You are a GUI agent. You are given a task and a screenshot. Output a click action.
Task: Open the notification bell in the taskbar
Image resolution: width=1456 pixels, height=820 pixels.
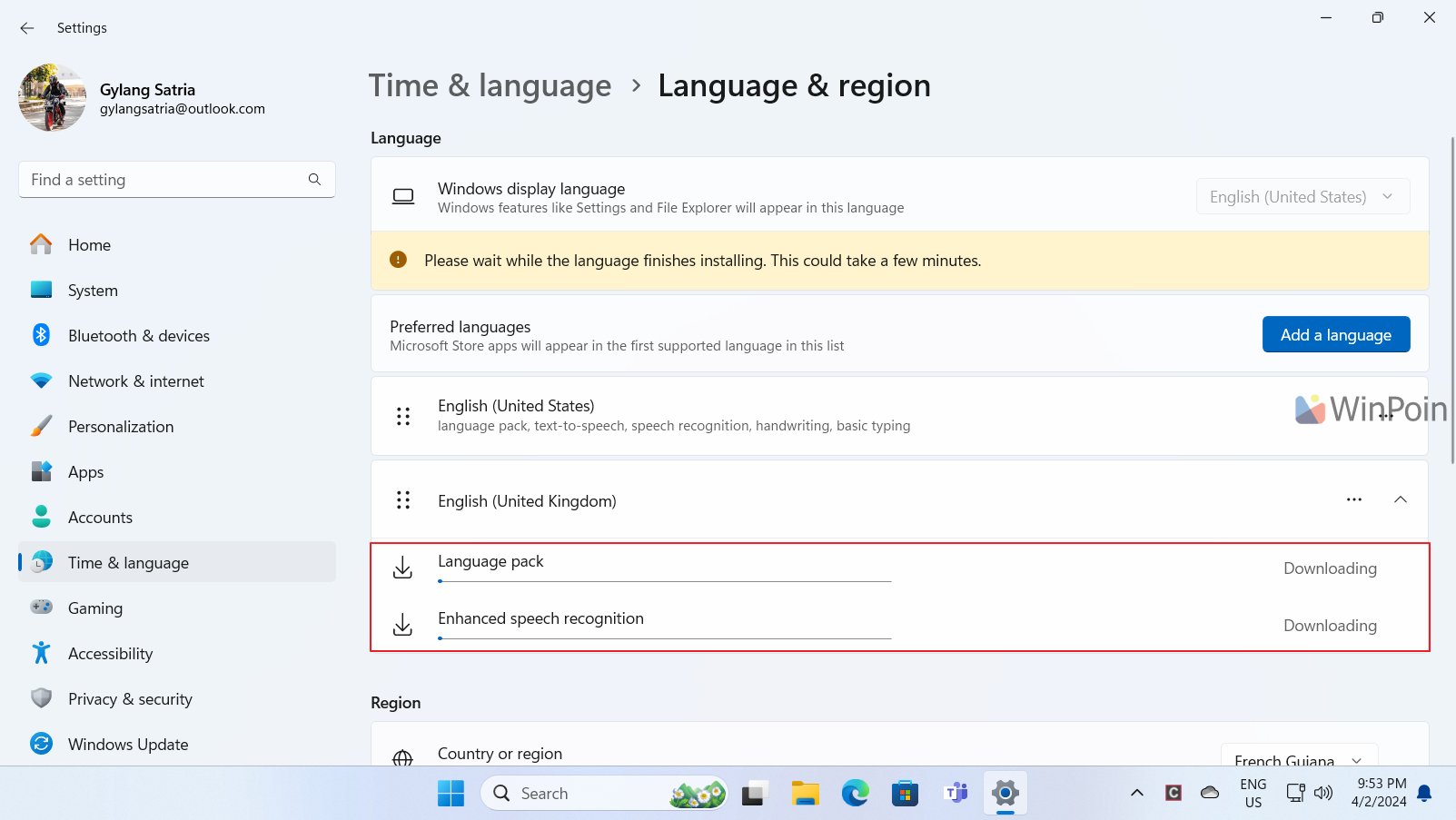[1424, 794]
